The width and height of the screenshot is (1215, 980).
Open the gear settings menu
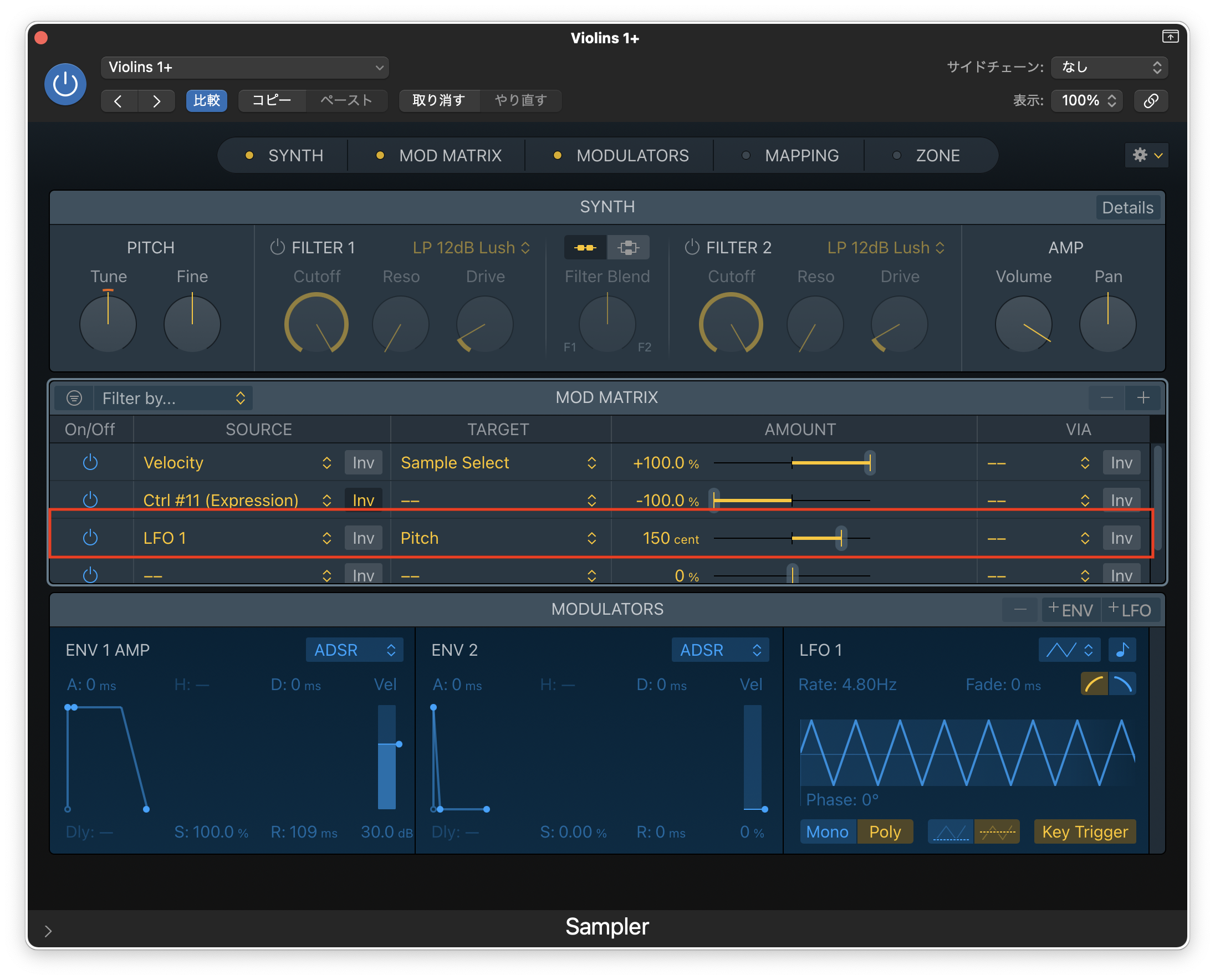[1146, 155]
